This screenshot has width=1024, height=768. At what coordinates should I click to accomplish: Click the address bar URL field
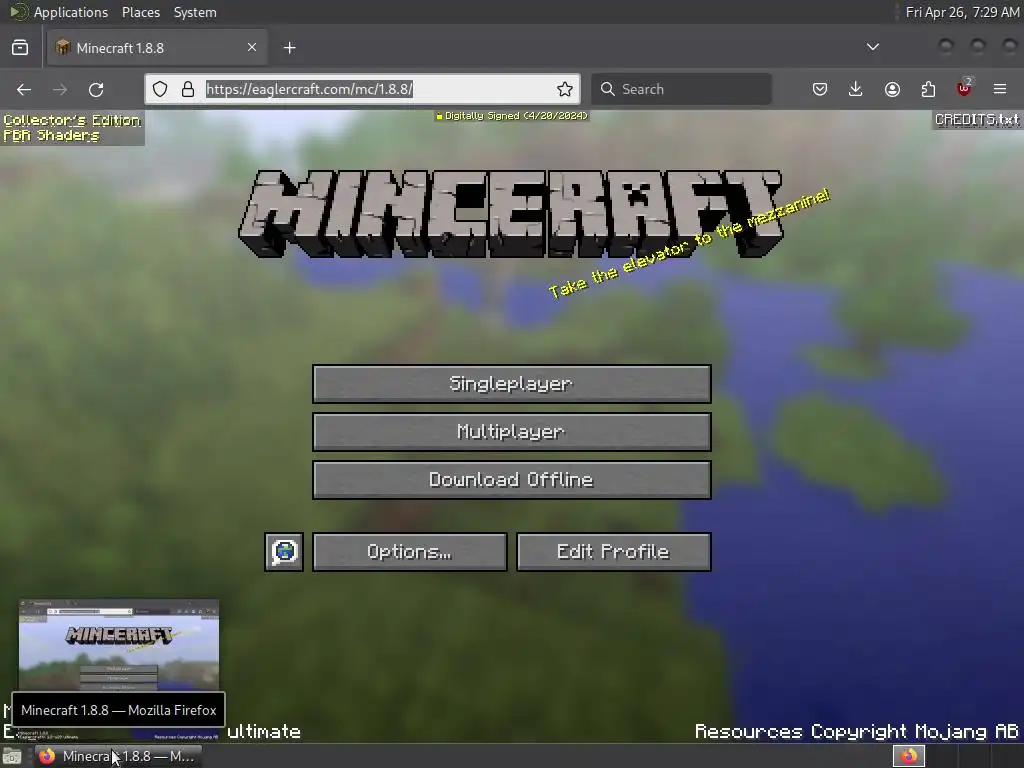click(x=362, y=89)
